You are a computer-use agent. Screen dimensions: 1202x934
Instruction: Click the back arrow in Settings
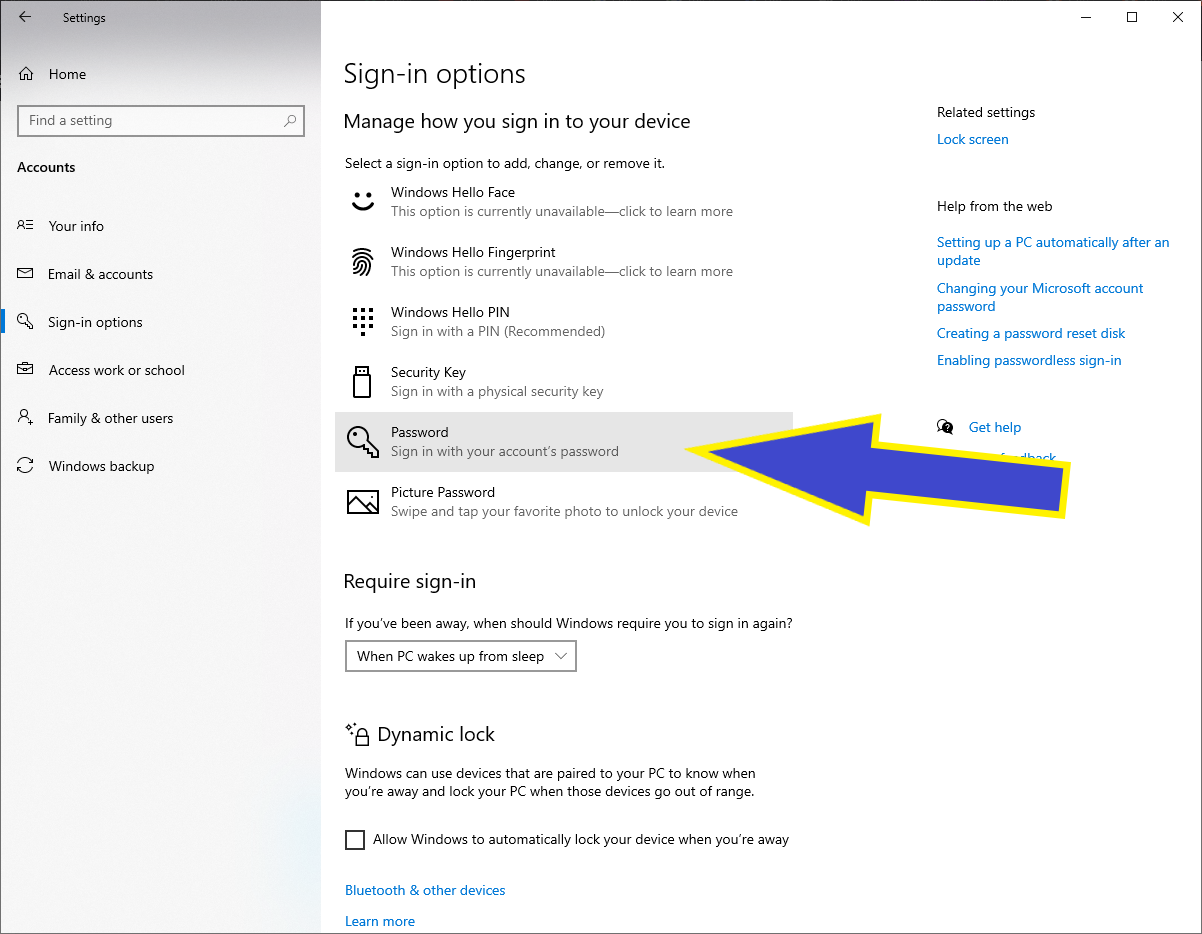tap(25, 17)
